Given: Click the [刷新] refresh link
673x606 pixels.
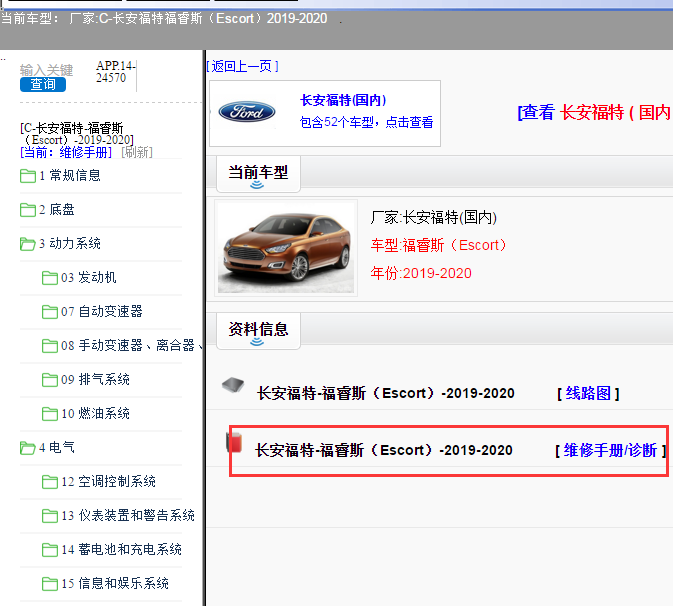Looking at the screenshot, I should [x=137, y=152].
